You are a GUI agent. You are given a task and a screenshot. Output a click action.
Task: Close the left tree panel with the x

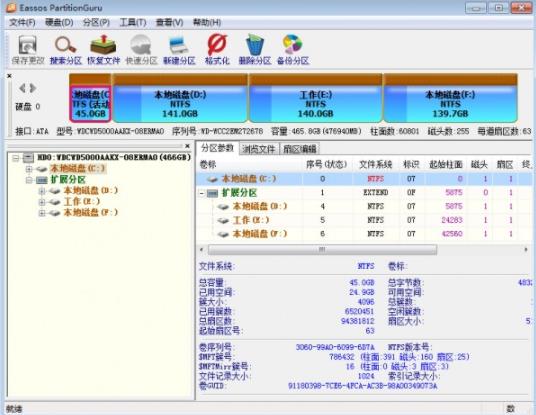coord(187,146)
